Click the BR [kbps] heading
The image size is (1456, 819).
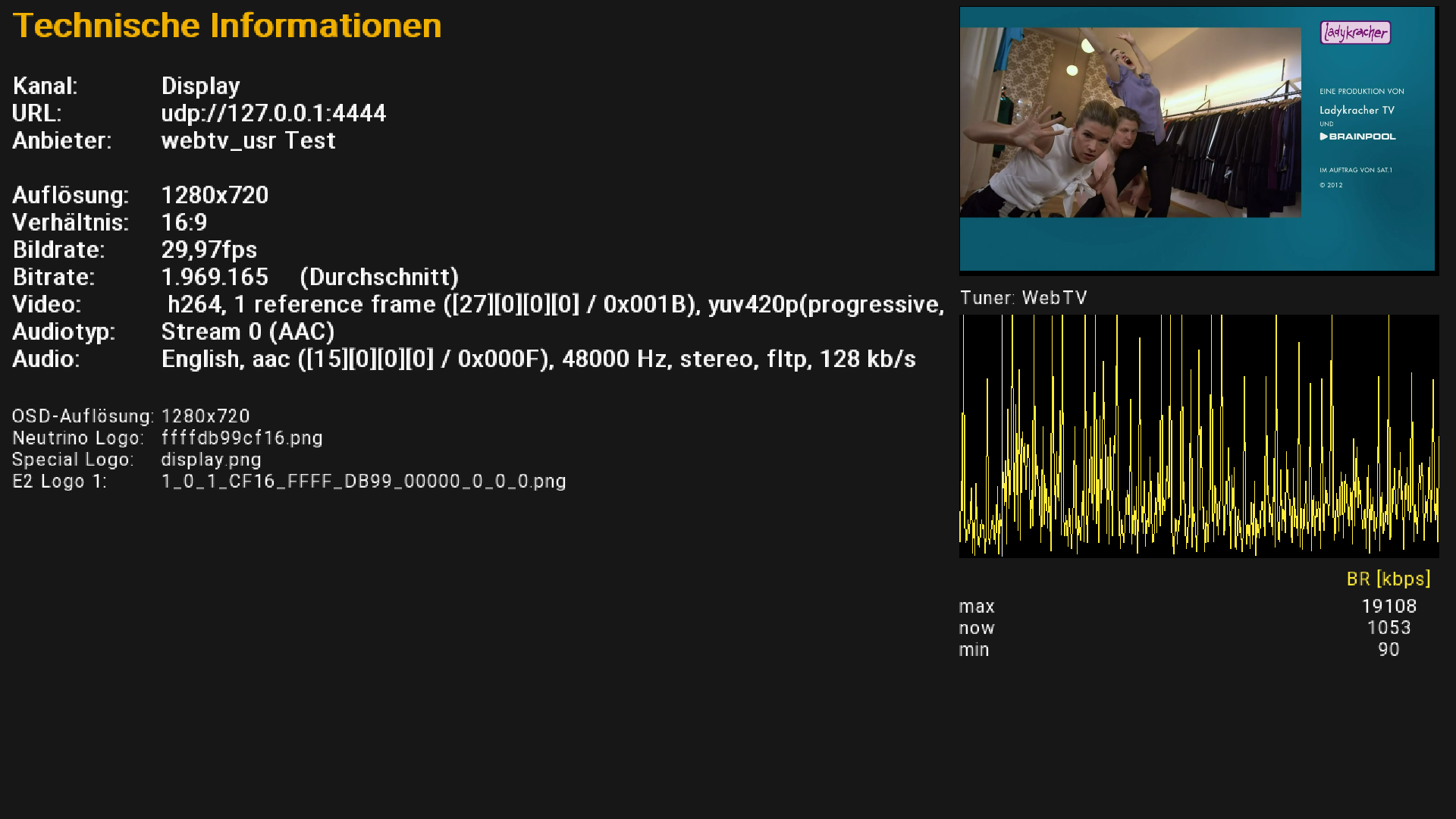coord(1388,579)
